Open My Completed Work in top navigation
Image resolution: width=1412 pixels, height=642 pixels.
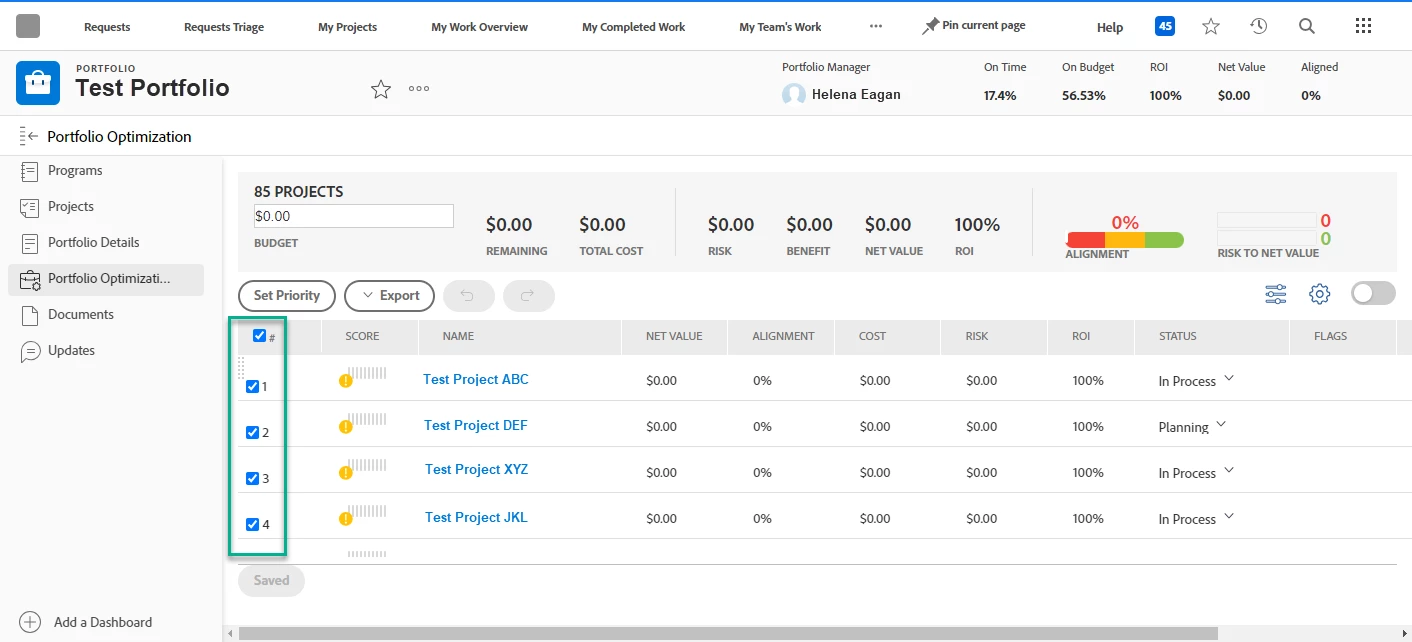point(634,27)
